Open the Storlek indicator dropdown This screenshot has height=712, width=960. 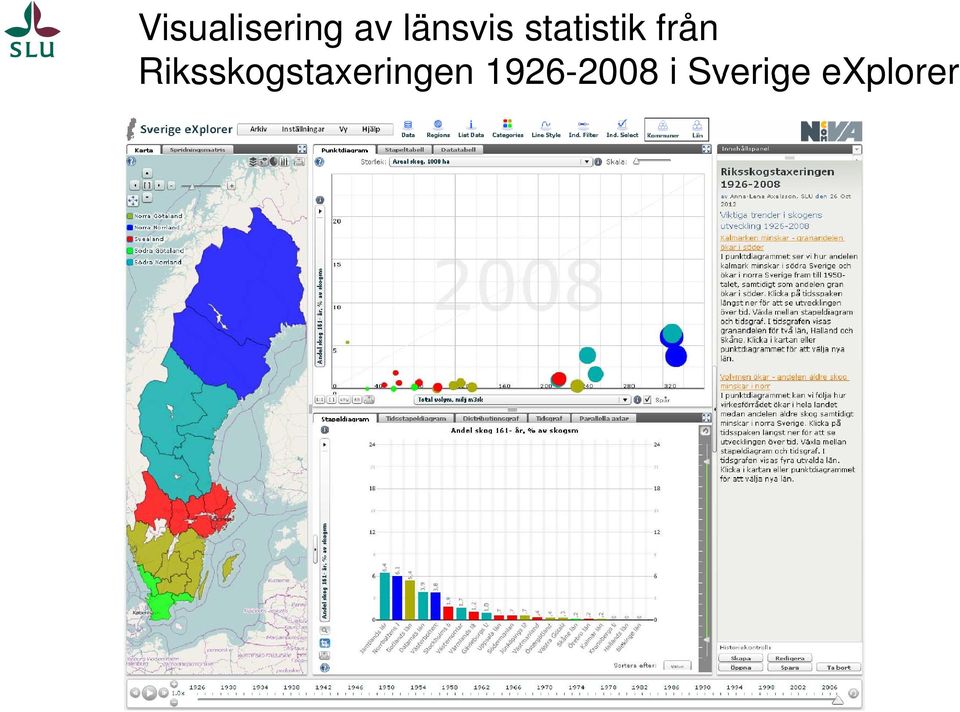click(490, 162)
